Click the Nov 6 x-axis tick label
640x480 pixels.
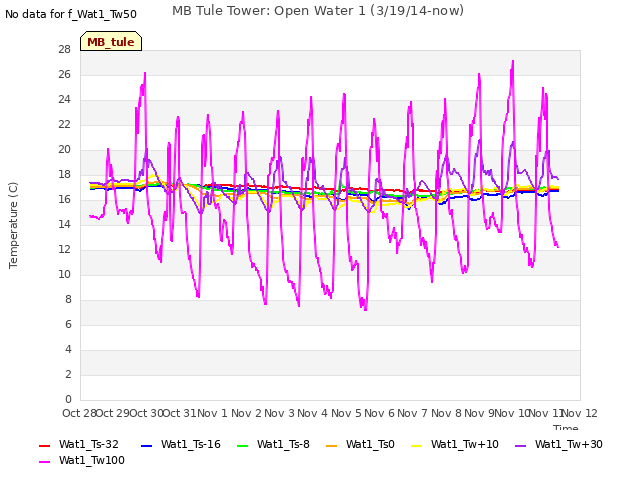click(x=379, y=413)
